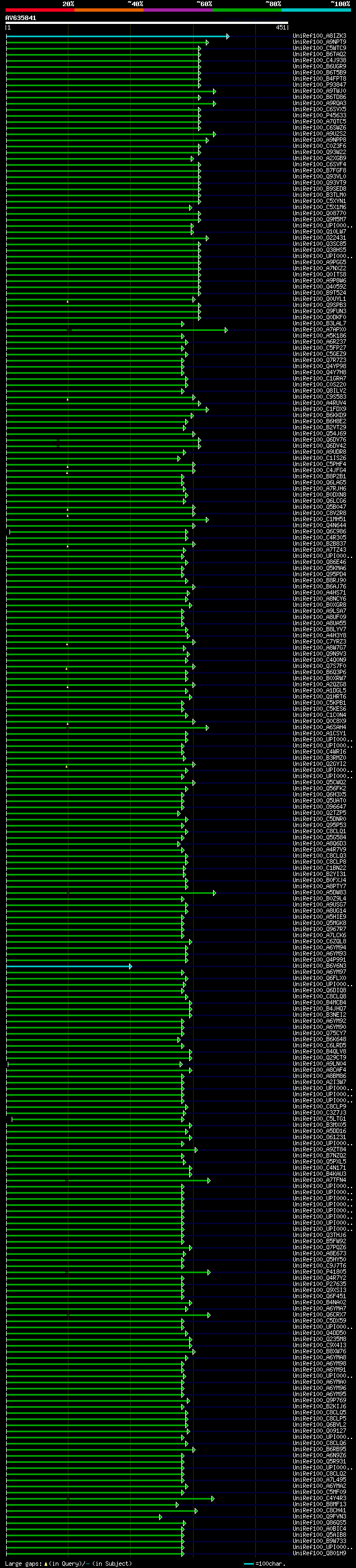The height and width of the screenshot is (1568, 356).
Task: Select the UniRef100_B6TAQ2 label
Action: tap(319, 54)
